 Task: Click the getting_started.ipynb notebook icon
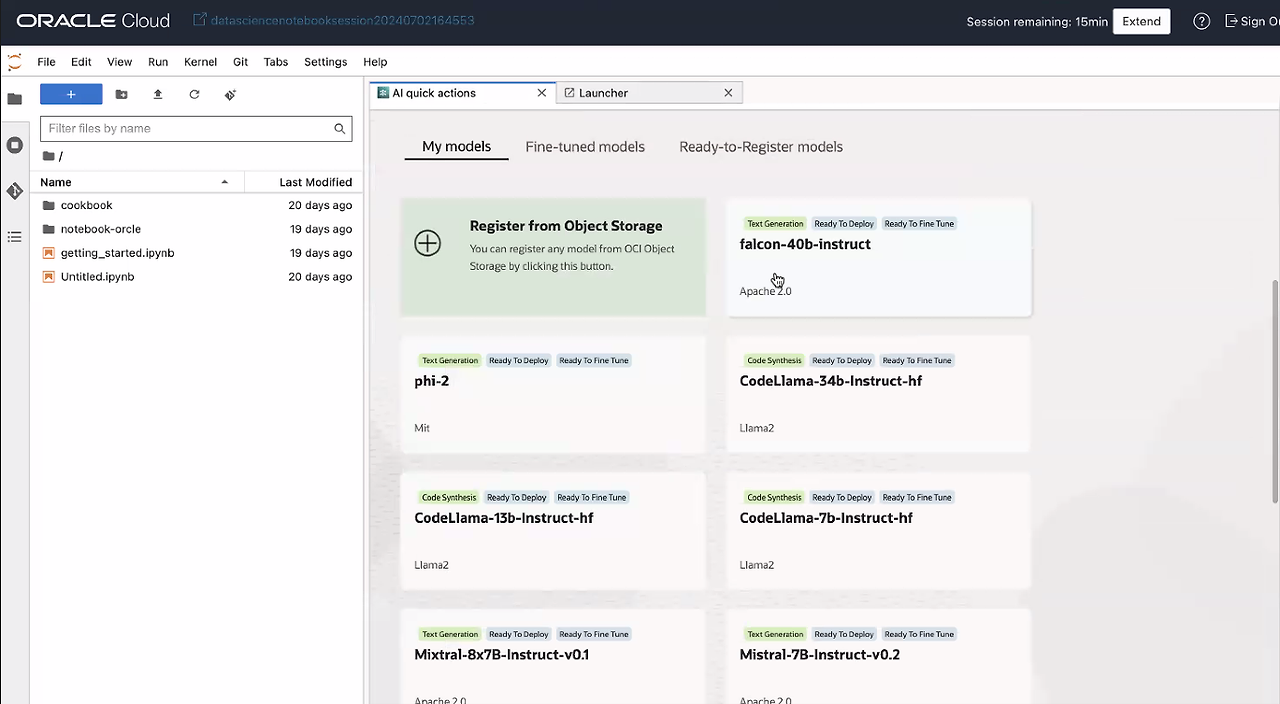(48, 253)
